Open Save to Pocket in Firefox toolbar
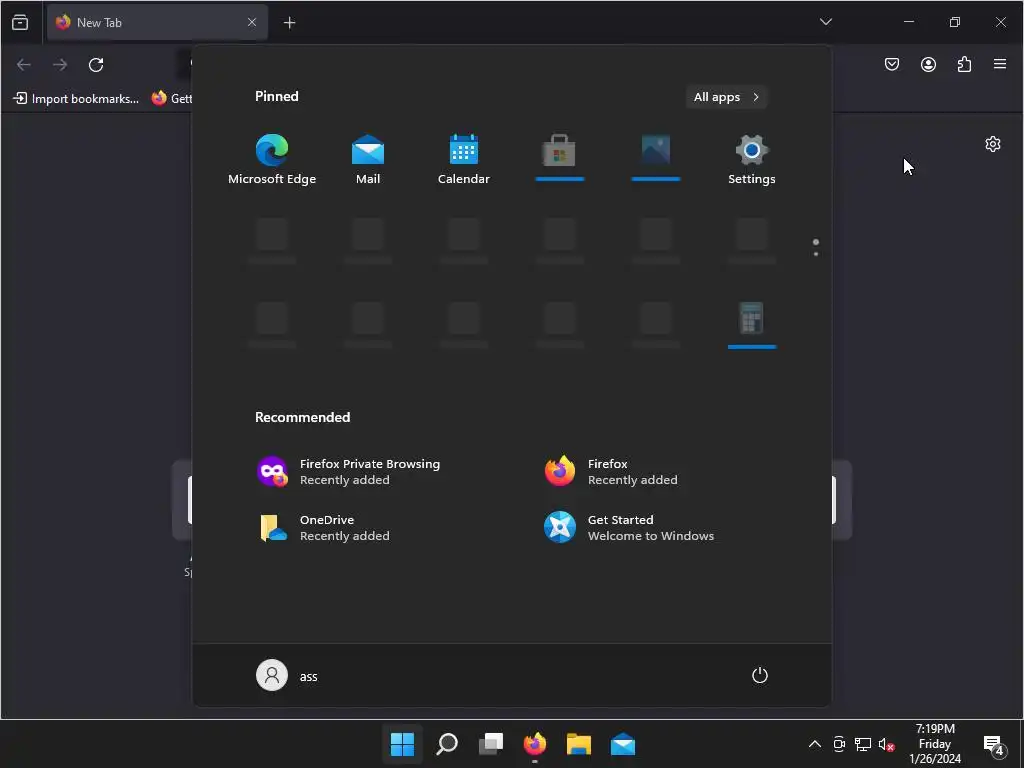Screen dimensions: 1024x768 pyautogui.click(x=892, y=64)
